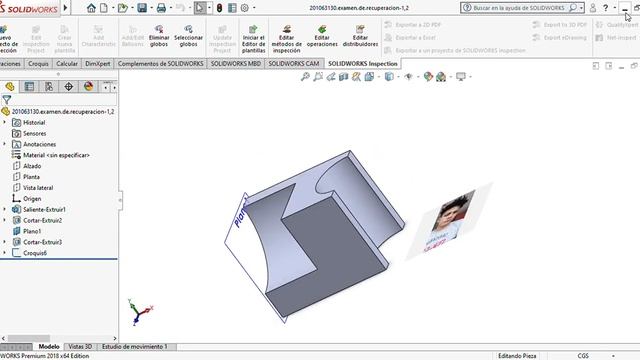Click Section View icon in view toolbar
The image size is (640, 360).
click(x=343, y=76)
